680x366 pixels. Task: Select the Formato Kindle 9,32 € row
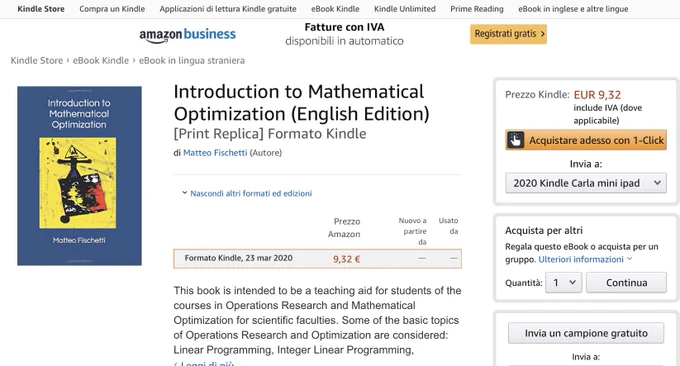coord(317,259)
